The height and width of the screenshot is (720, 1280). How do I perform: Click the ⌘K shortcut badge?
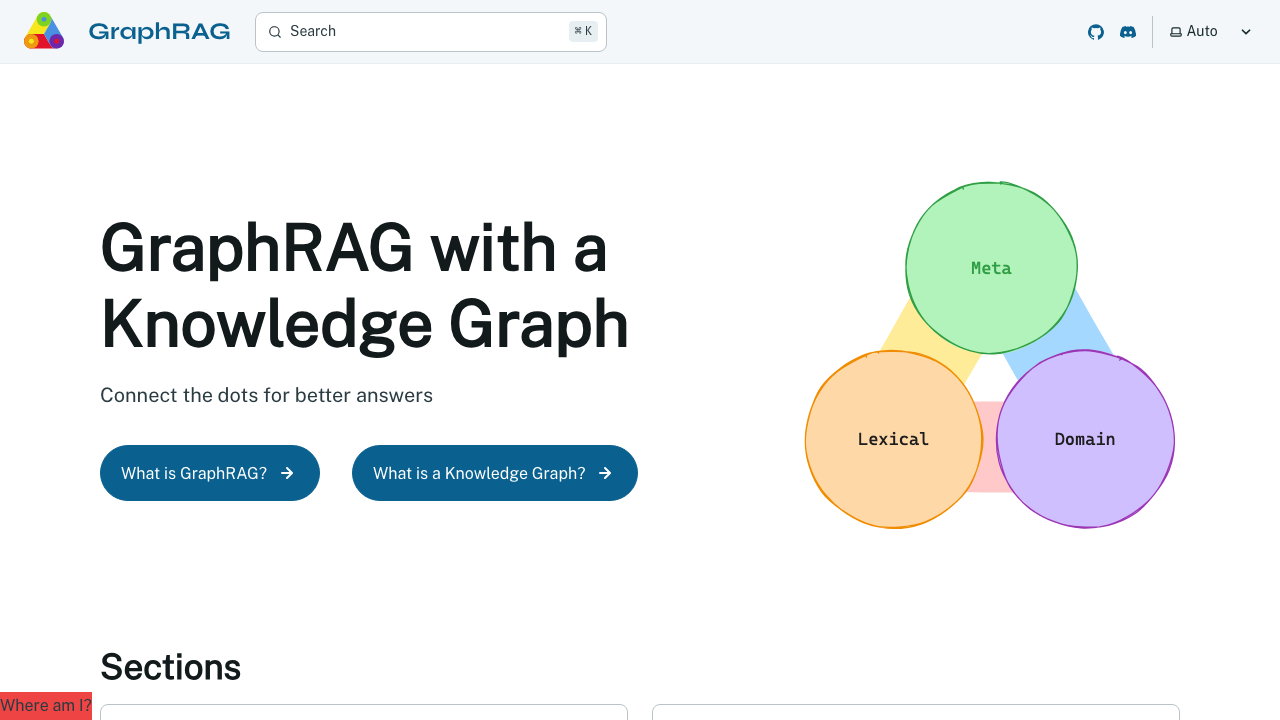[583, 31]
